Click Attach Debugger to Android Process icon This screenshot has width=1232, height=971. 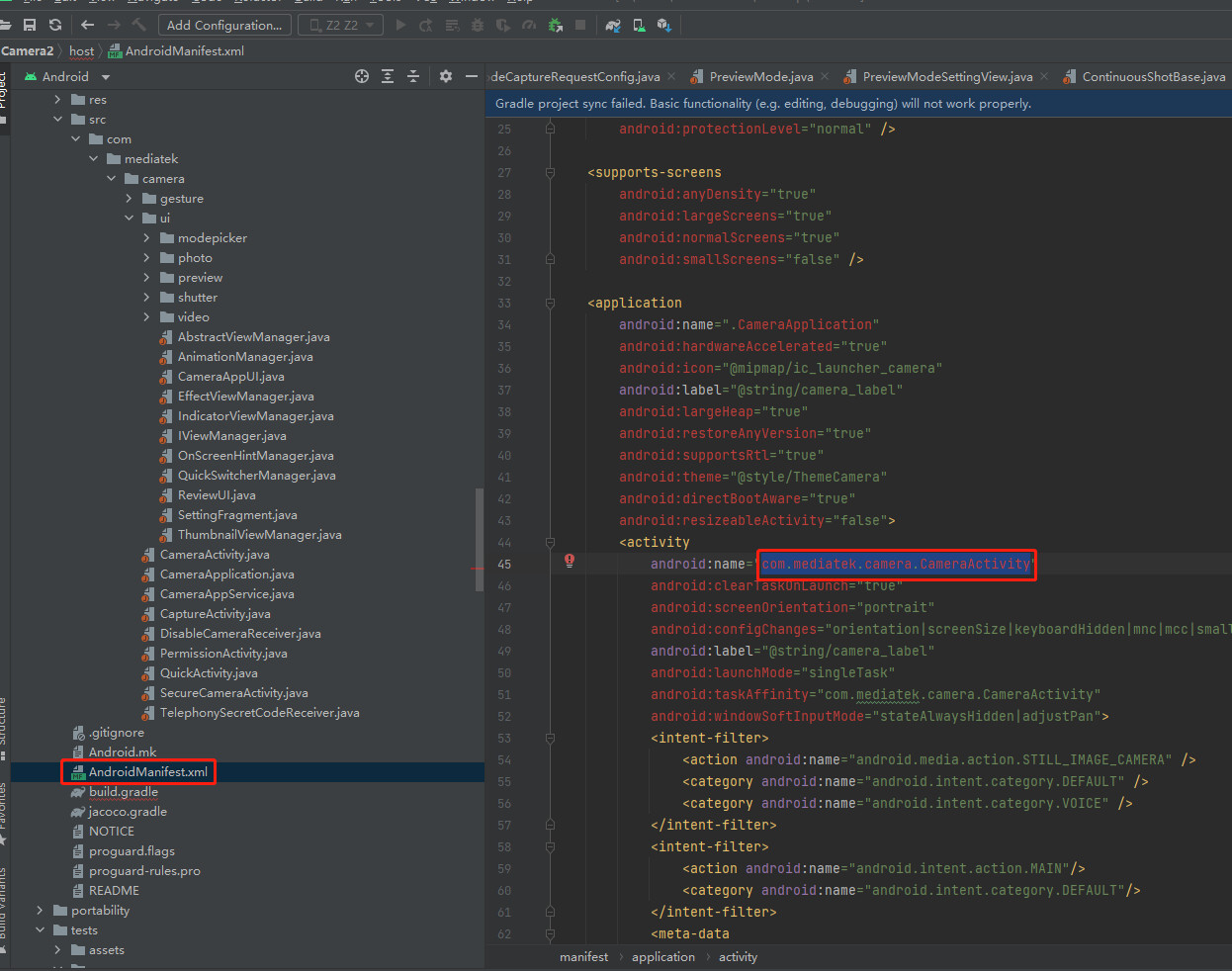pos(555,25)
